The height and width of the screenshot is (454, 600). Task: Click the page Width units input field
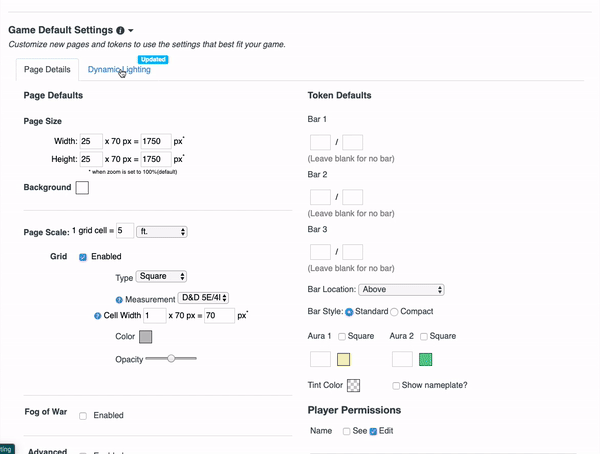point(91,141)
